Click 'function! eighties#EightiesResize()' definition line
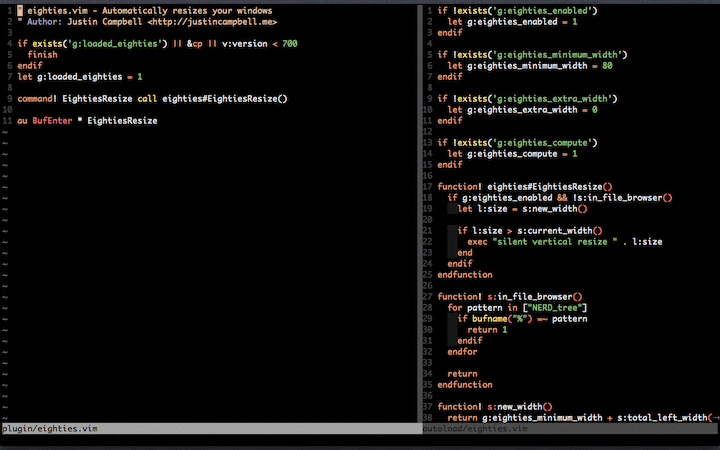 click(525, 187)
